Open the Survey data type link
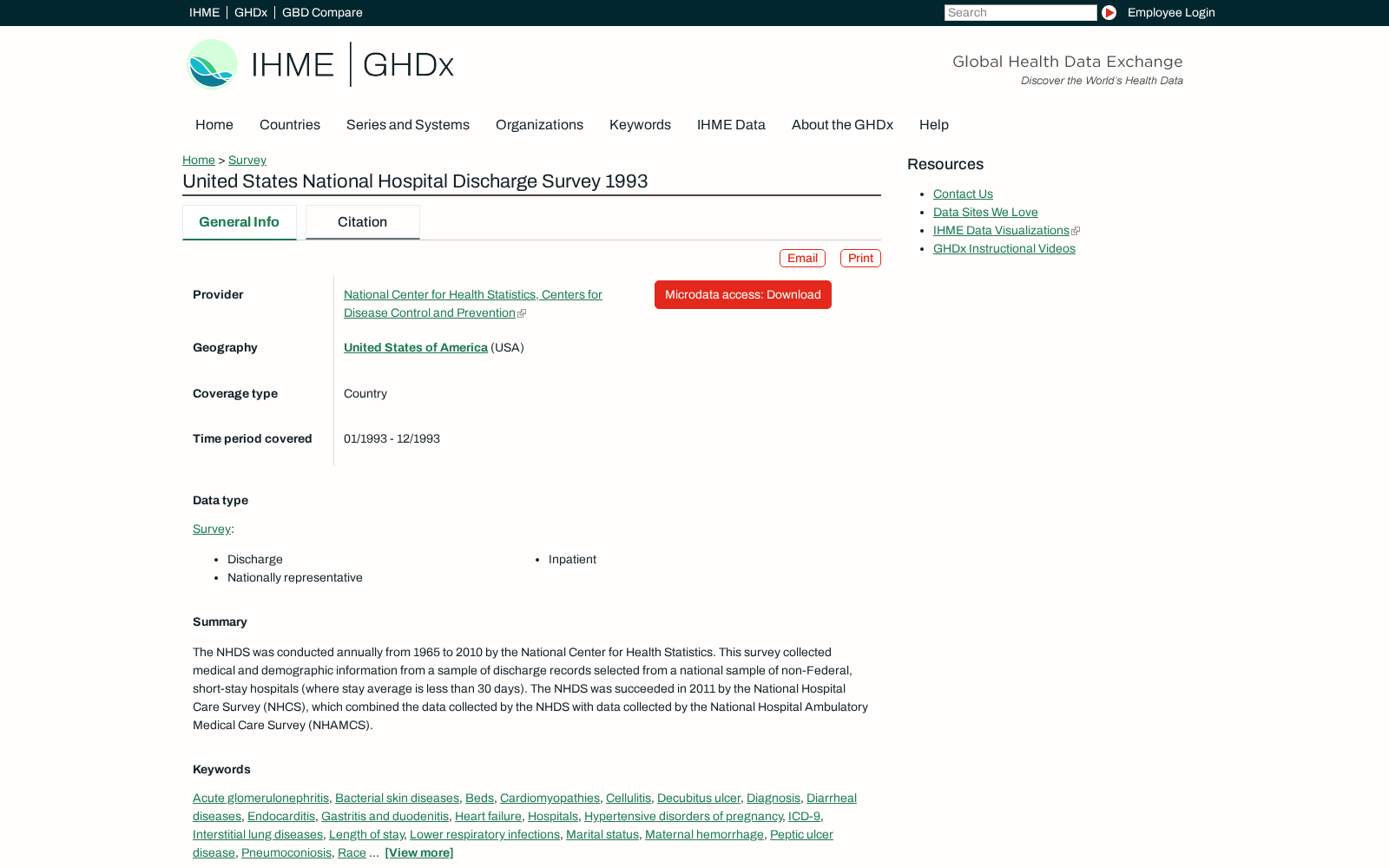Viewport: 1389px width, 868px height. tap(212, 529)
